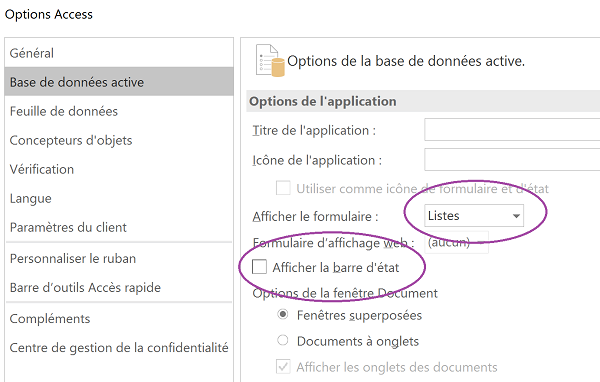Go to Concepteurs d'objets category

point(119,140)
